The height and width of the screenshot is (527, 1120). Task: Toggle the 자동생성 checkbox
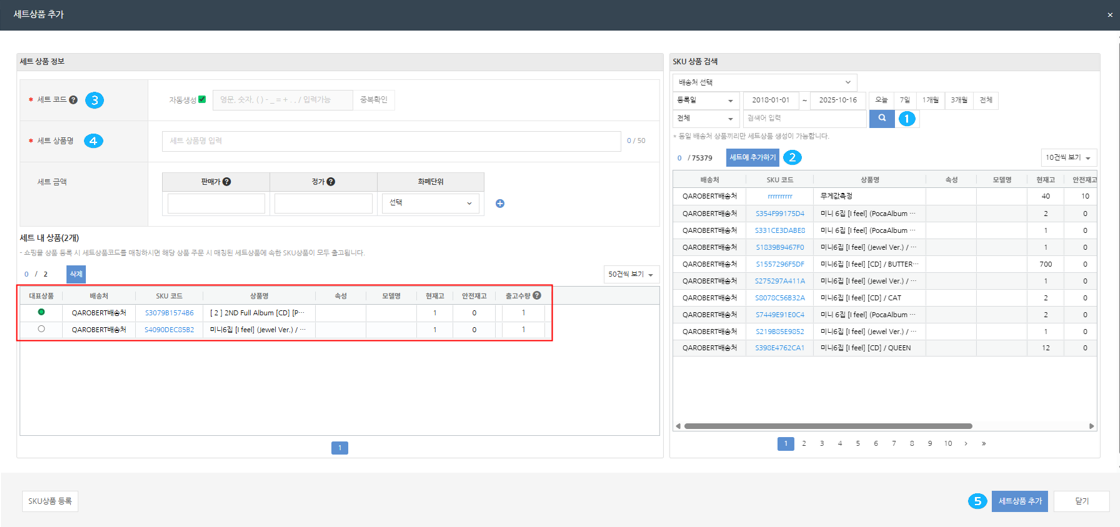tap(202, 100)
